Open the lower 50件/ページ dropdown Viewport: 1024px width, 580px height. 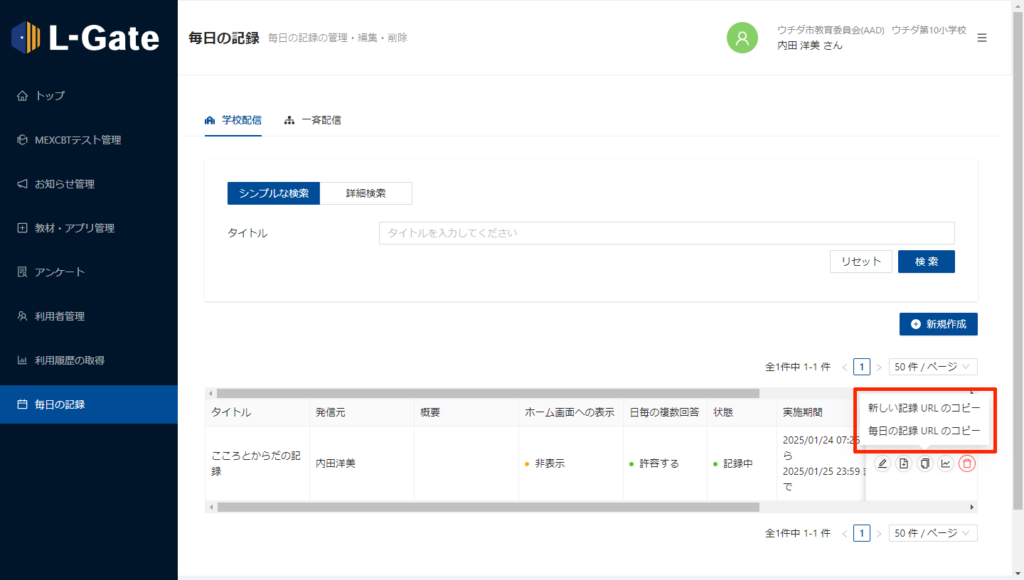[x=933, y=533]
